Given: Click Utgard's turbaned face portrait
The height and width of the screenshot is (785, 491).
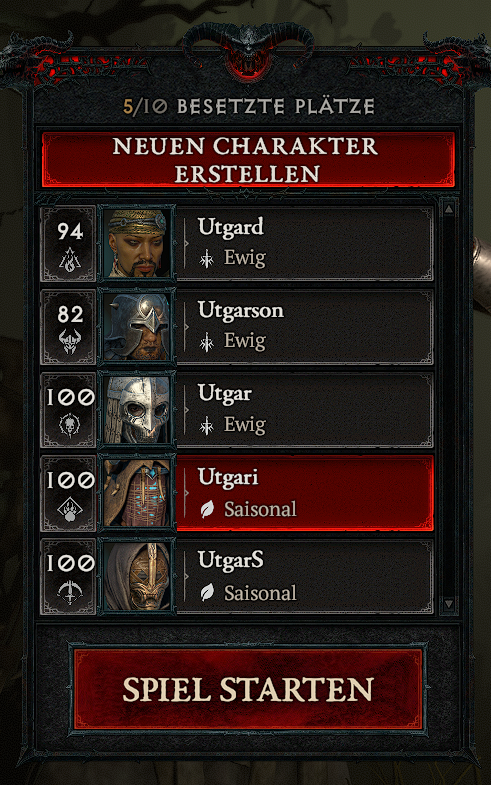Looking at the screenshot, I should tap(137, 243).
